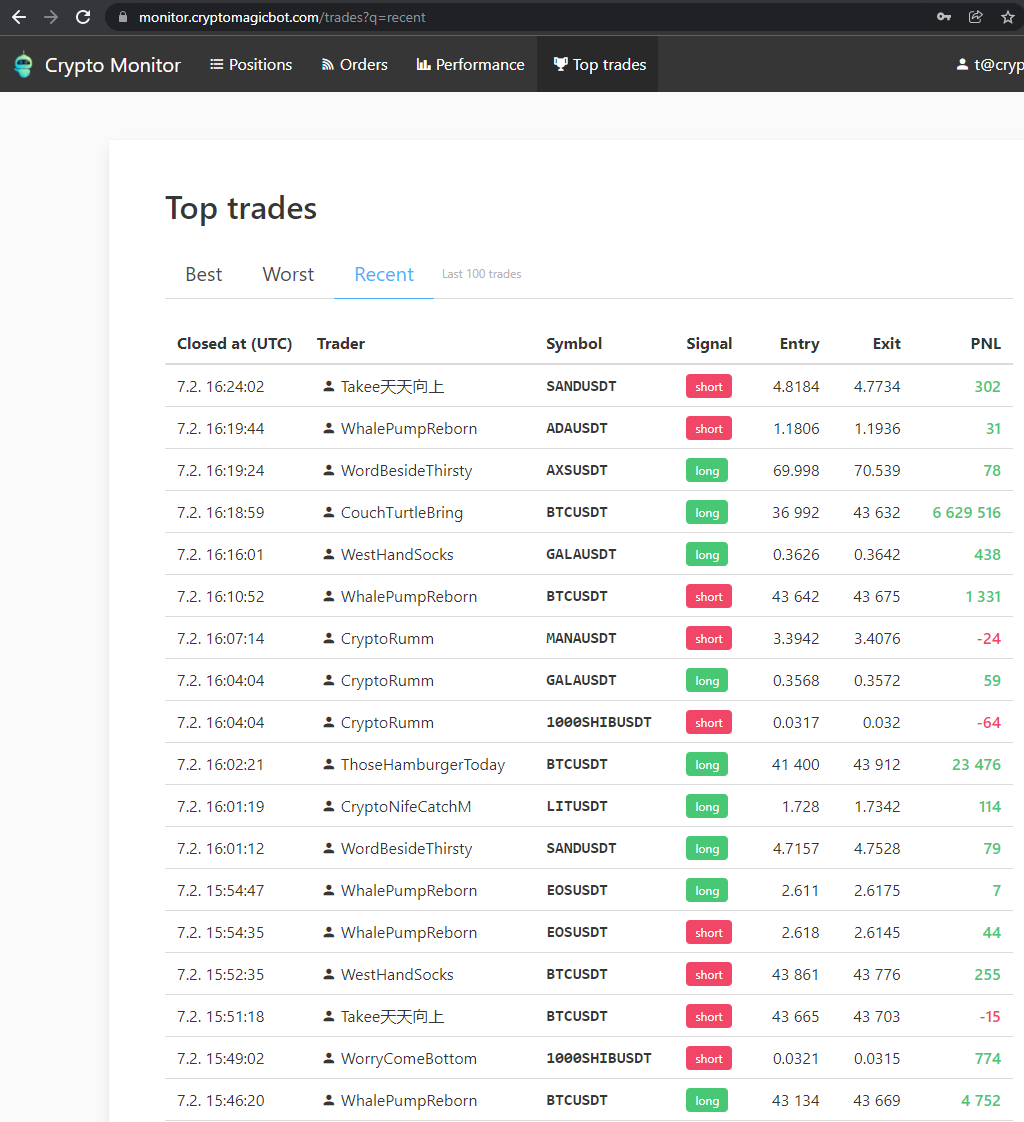
Task: Click the Symbol column header
Action: click(x=574, y=343)
